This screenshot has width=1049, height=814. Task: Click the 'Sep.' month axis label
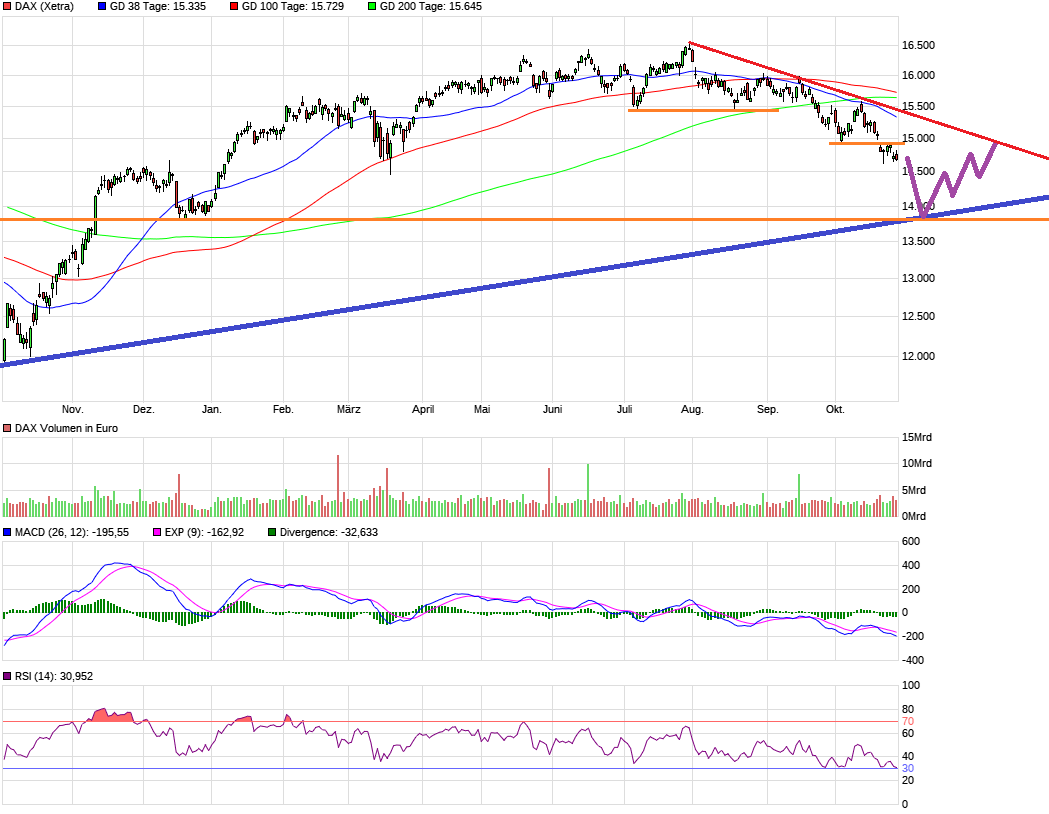(x=767, y=409)
